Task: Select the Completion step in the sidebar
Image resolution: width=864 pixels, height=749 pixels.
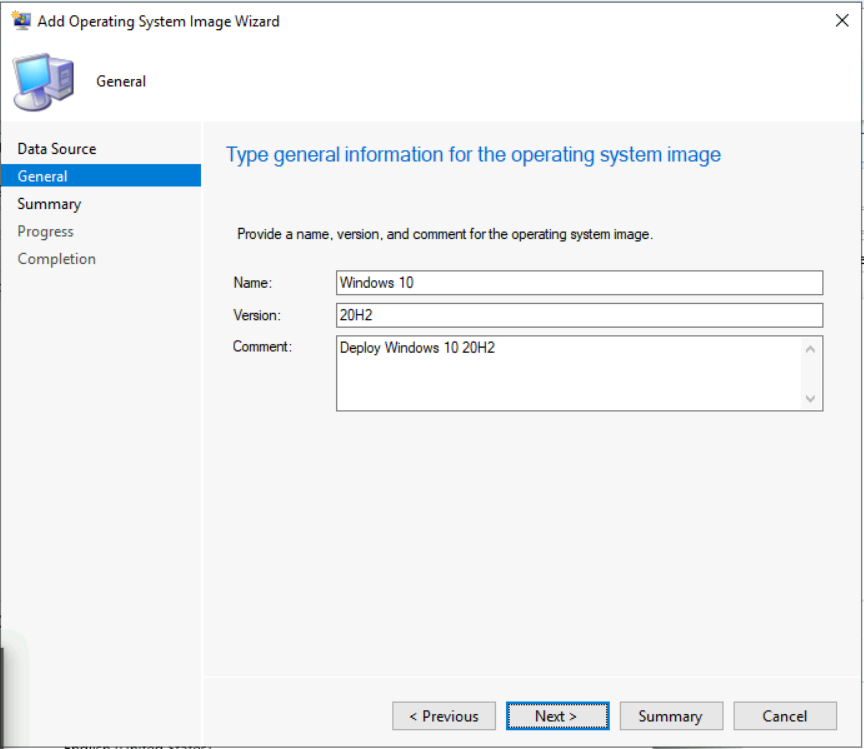Action: coord(56,259)
